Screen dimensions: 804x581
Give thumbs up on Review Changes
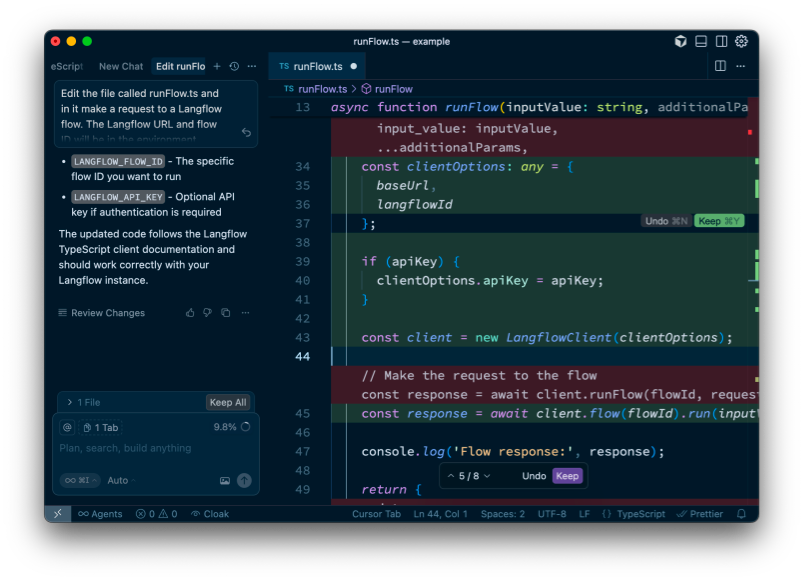[x=191, y=312]
